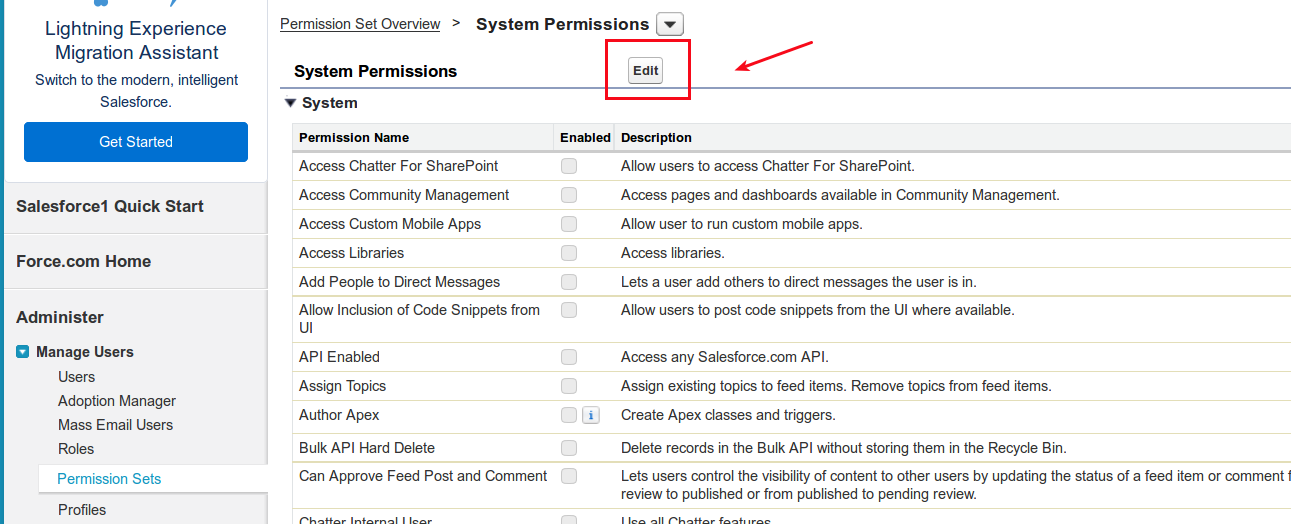
Task: Click 'Assign Topics' permission name
Action: click(x=342, y=386)
